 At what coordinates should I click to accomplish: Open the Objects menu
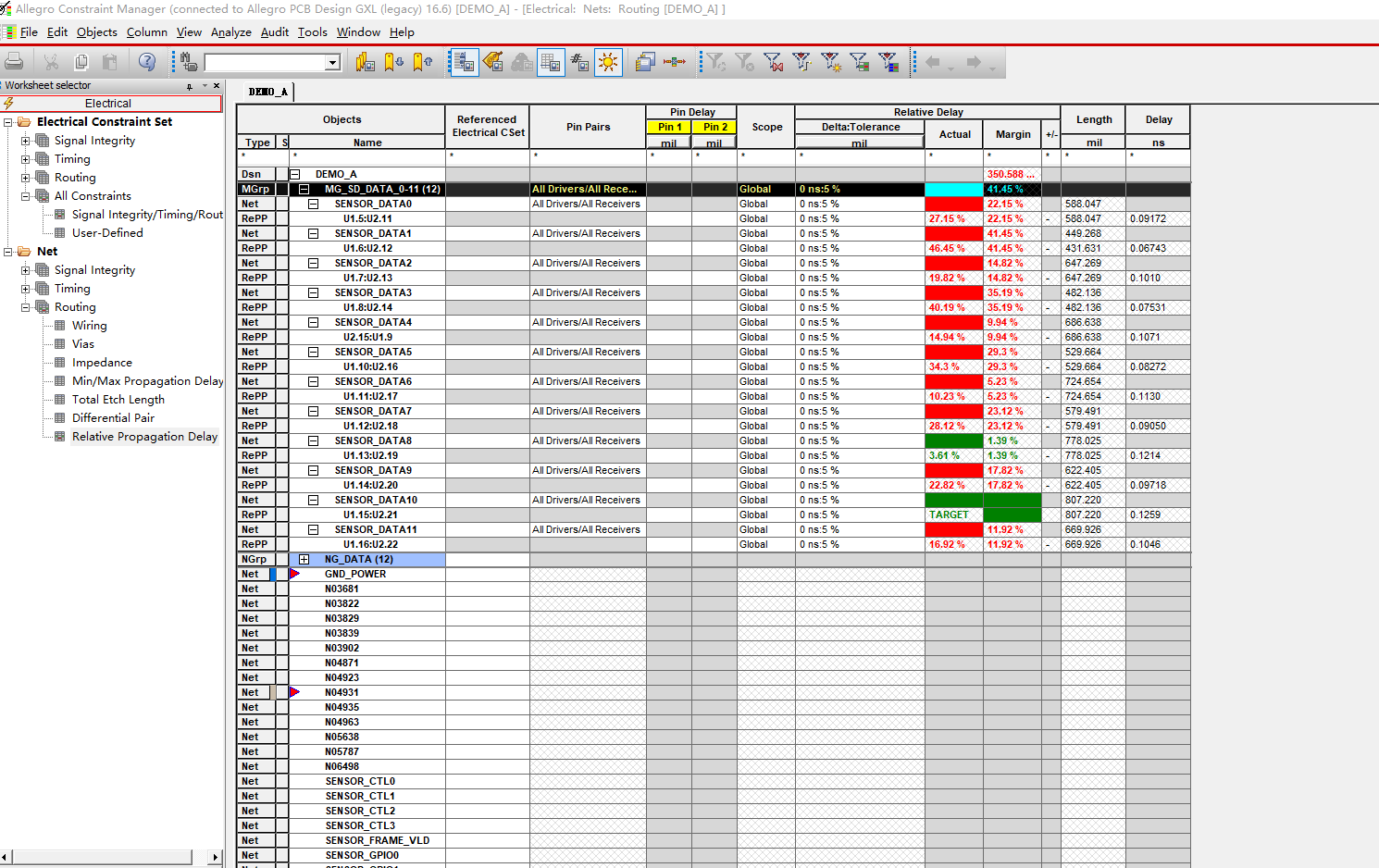point(97,32)
